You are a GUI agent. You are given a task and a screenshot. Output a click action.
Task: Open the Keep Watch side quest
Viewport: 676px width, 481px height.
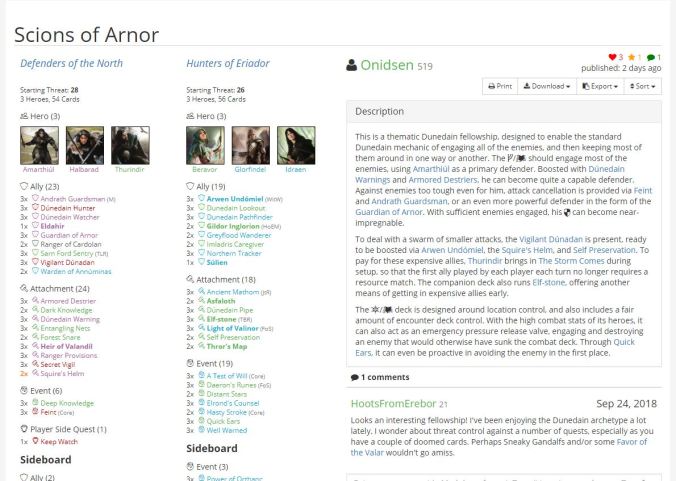(59, 442)
